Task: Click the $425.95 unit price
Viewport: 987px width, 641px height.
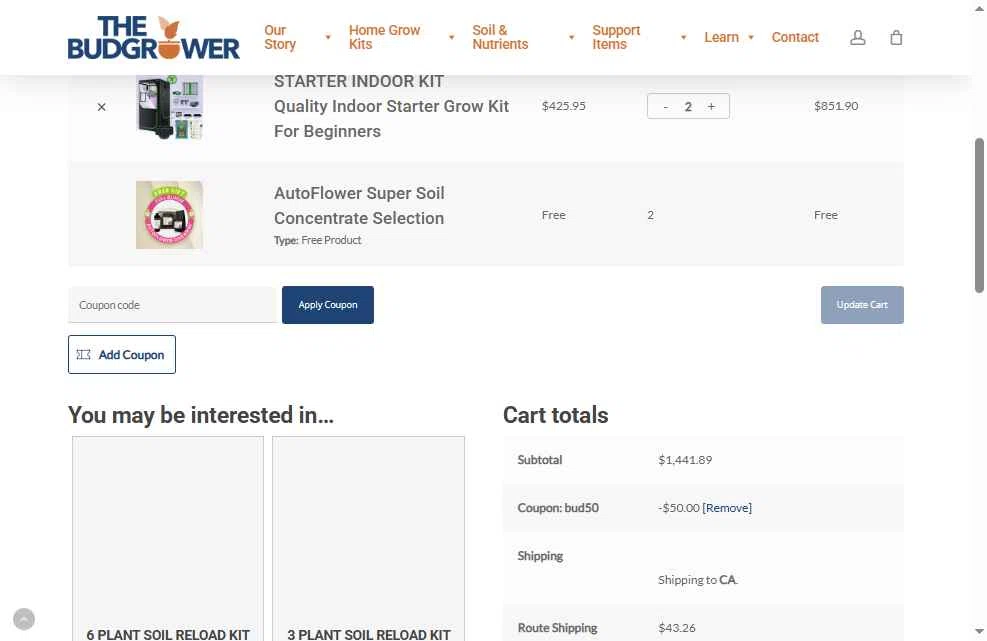Action: [563, 106]
